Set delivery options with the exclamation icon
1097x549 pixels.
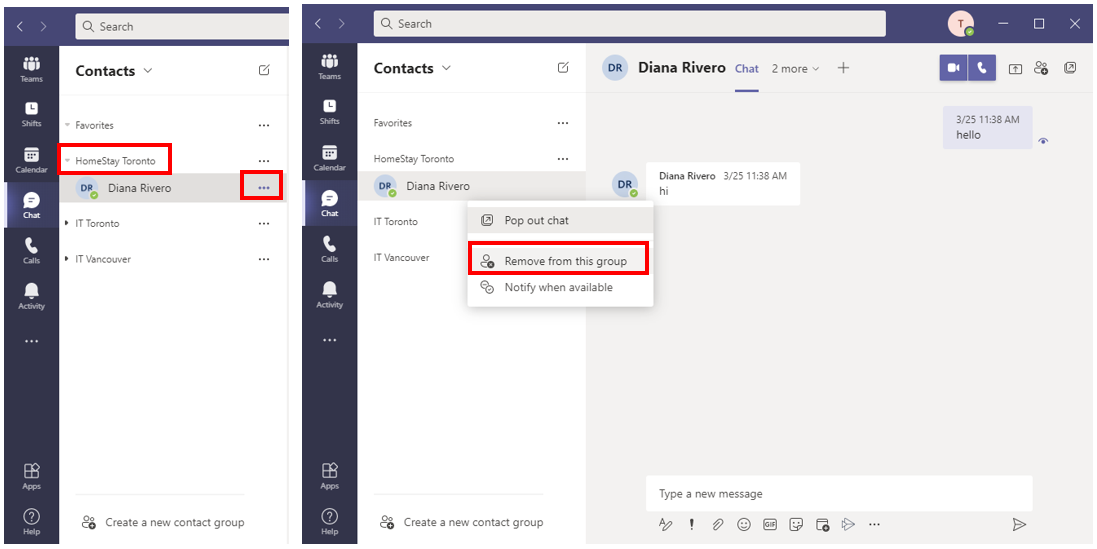692,524
